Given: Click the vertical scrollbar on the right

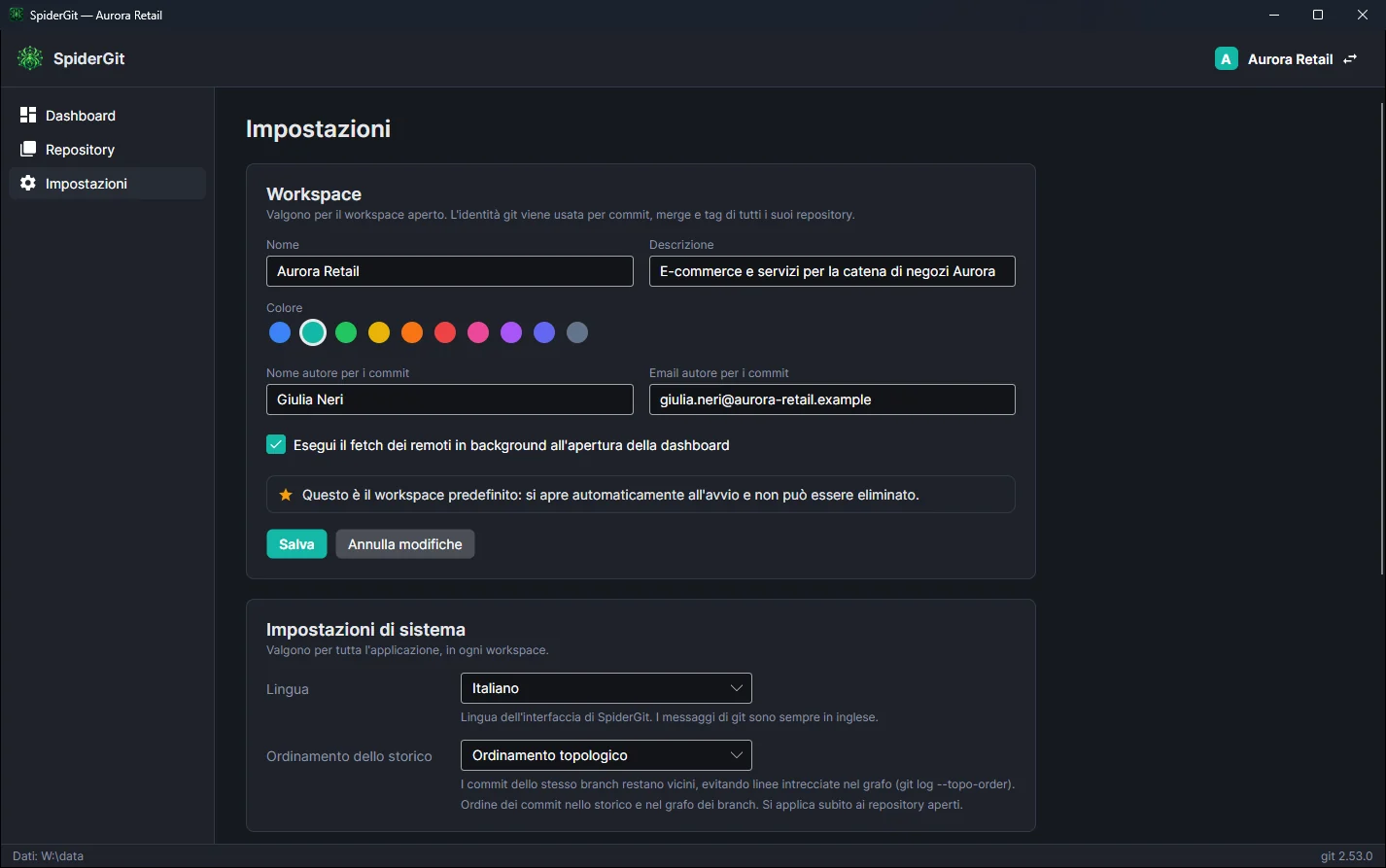Looking at the screenshot, I should click(1381, 338).
